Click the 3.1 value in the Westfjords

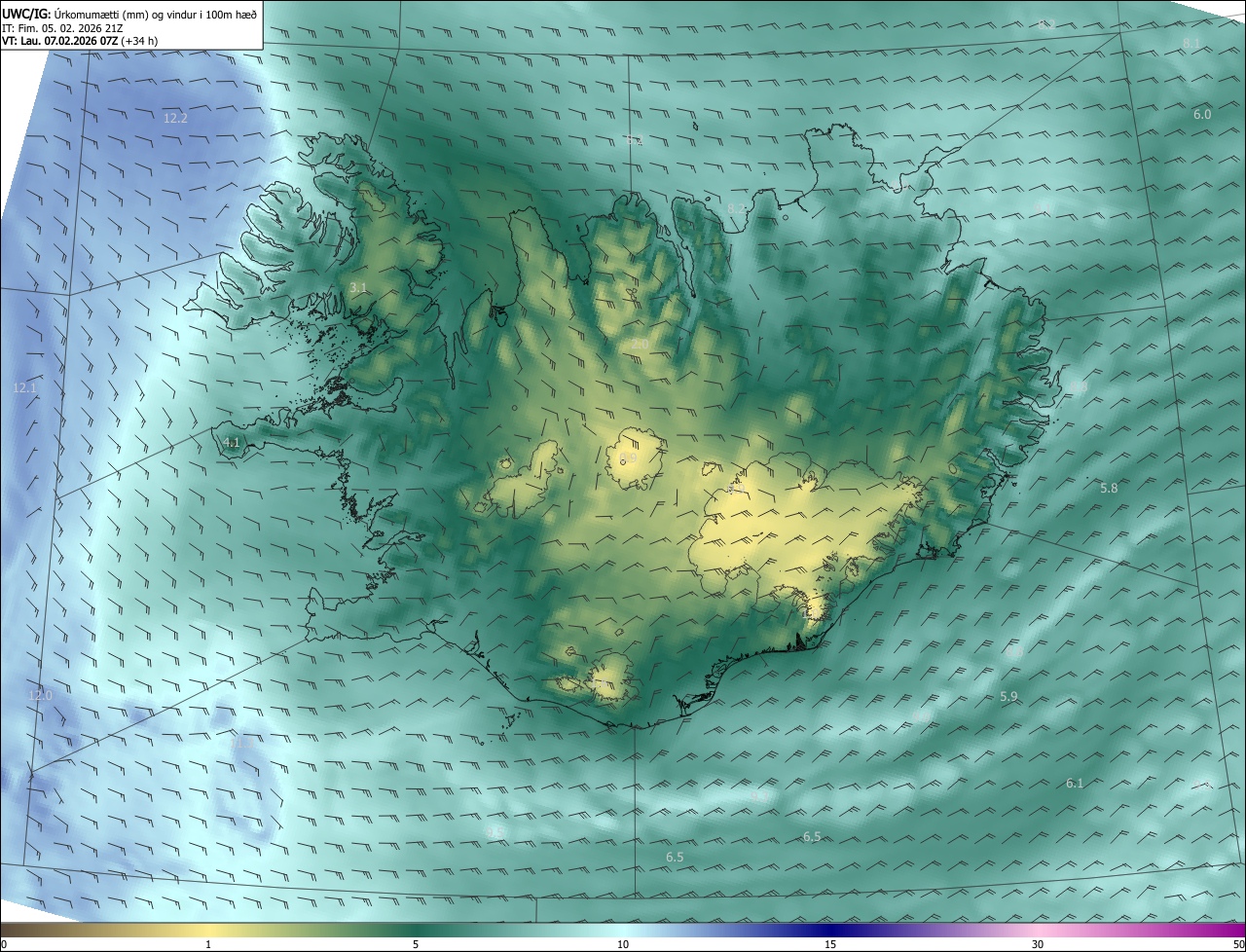[x=357, y=287]
